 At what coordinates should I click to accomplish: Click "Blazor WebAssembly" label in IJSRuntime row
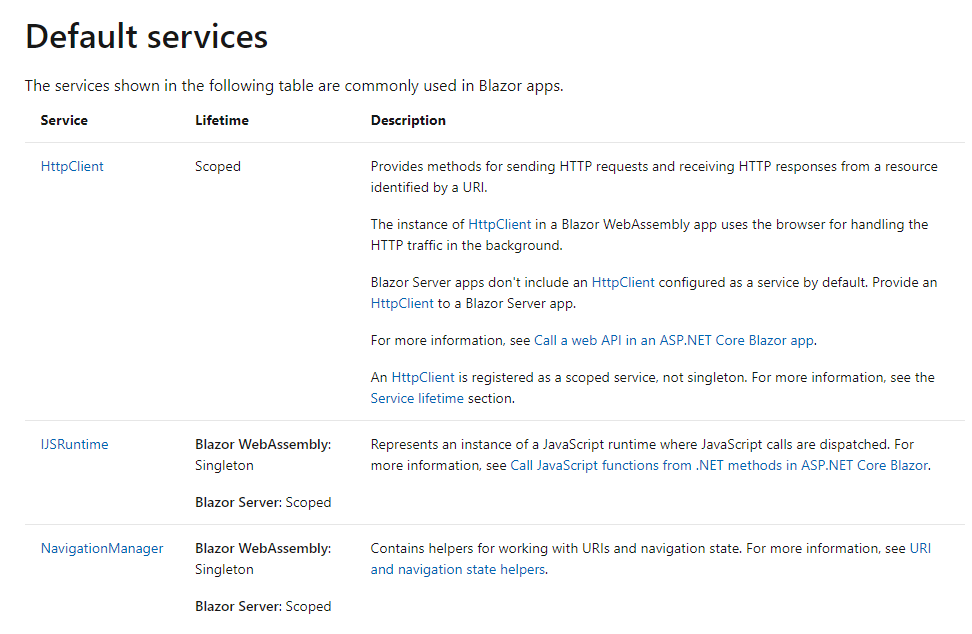(x=262, y=445)
